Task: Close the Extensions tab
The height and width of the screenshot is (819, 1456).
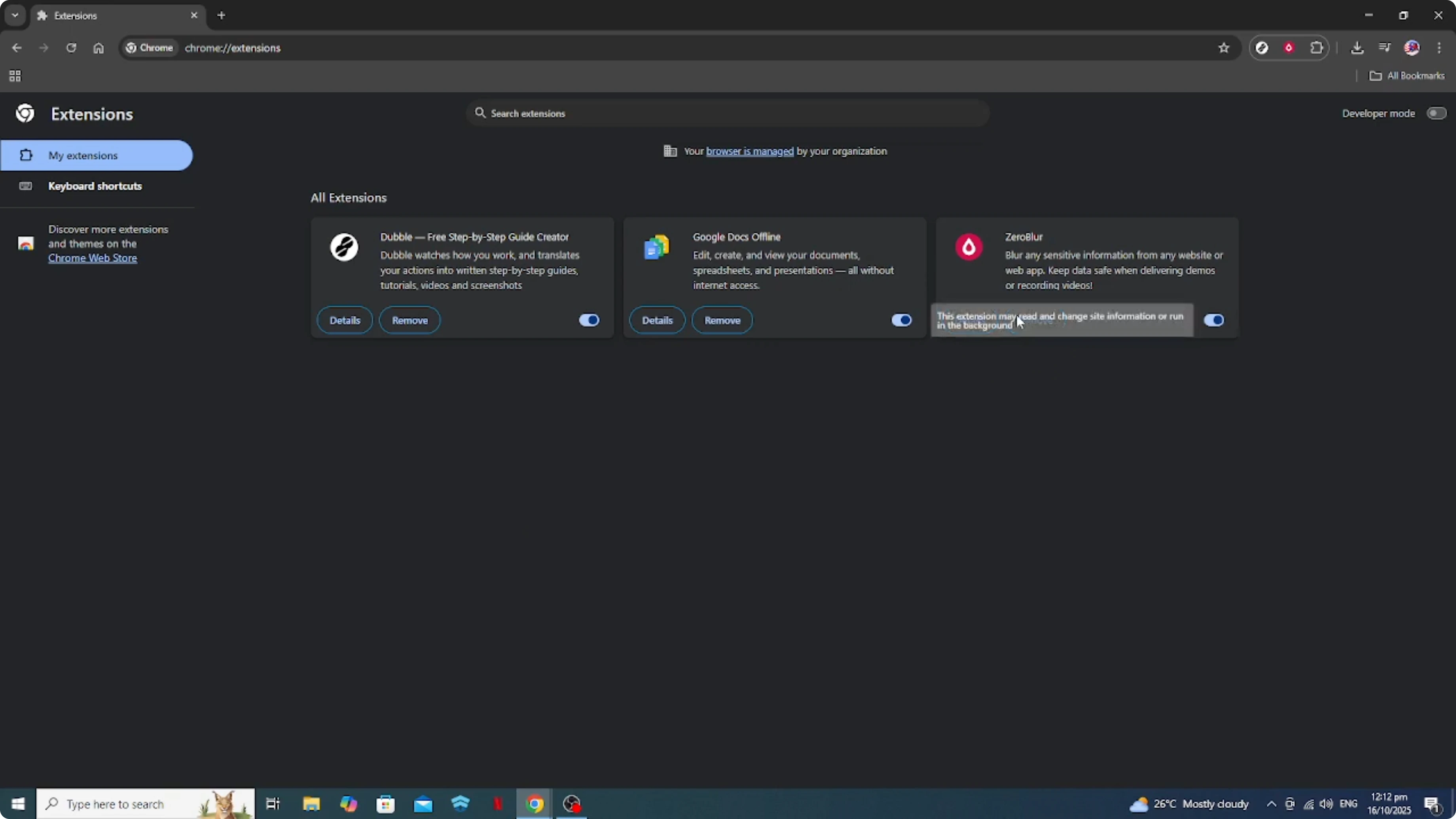Action: (x=194, y=15)
